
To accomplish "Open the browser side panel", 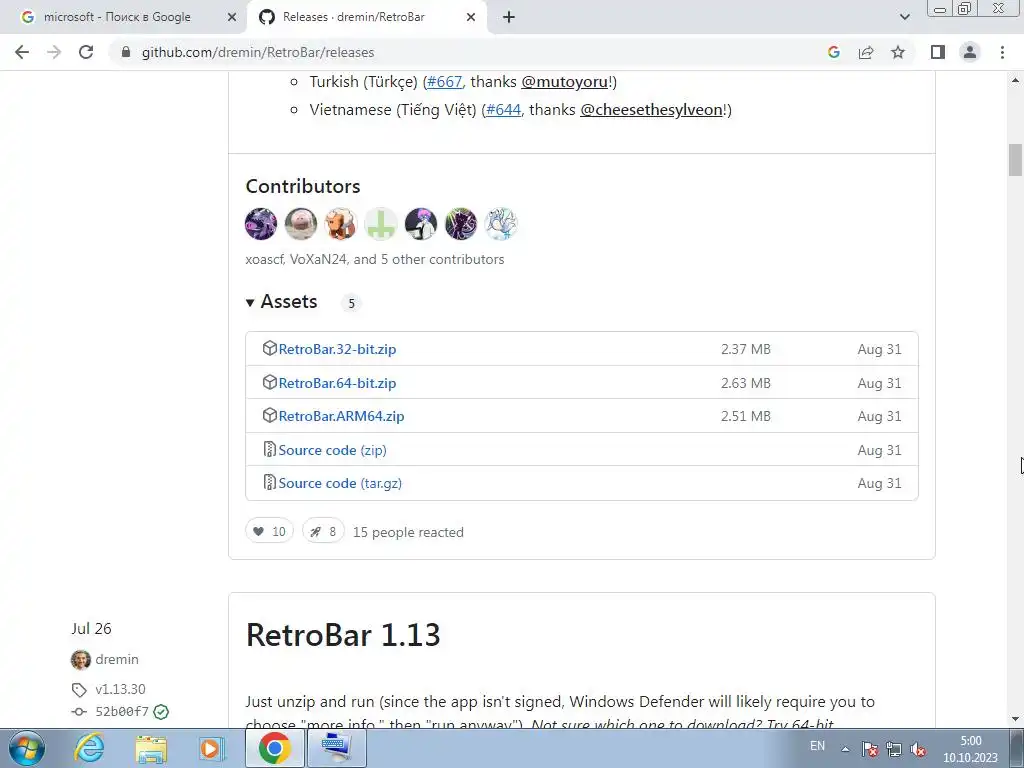I will point(938,52).
